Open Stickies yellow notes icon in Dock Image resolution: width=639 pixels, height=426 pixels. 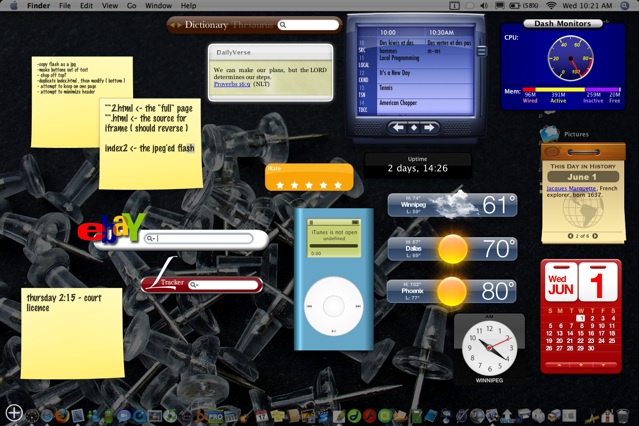tap(278, 416)
